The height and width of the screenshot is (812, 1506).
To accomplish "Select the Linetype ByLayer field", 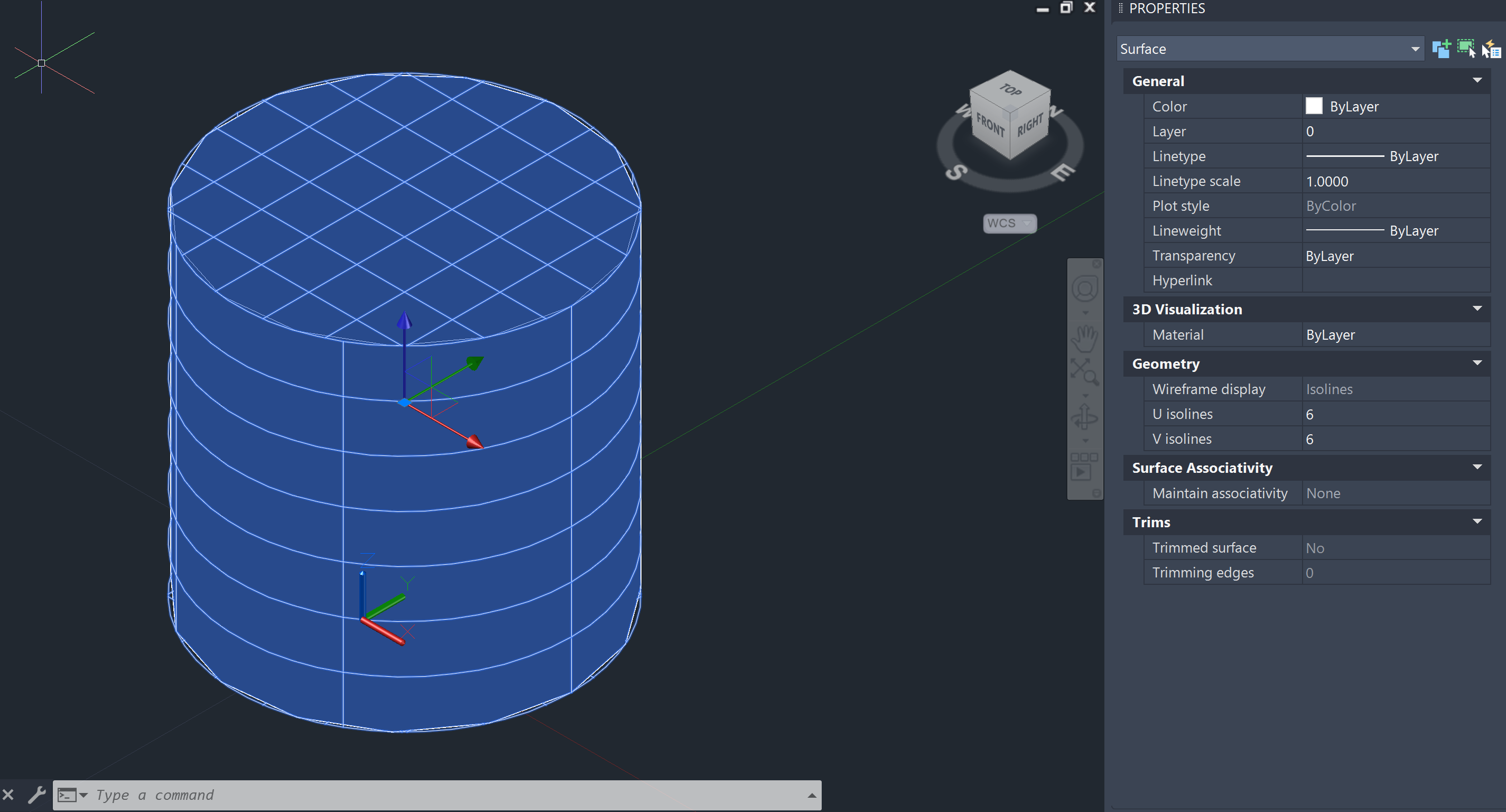I will point(1396,156).
